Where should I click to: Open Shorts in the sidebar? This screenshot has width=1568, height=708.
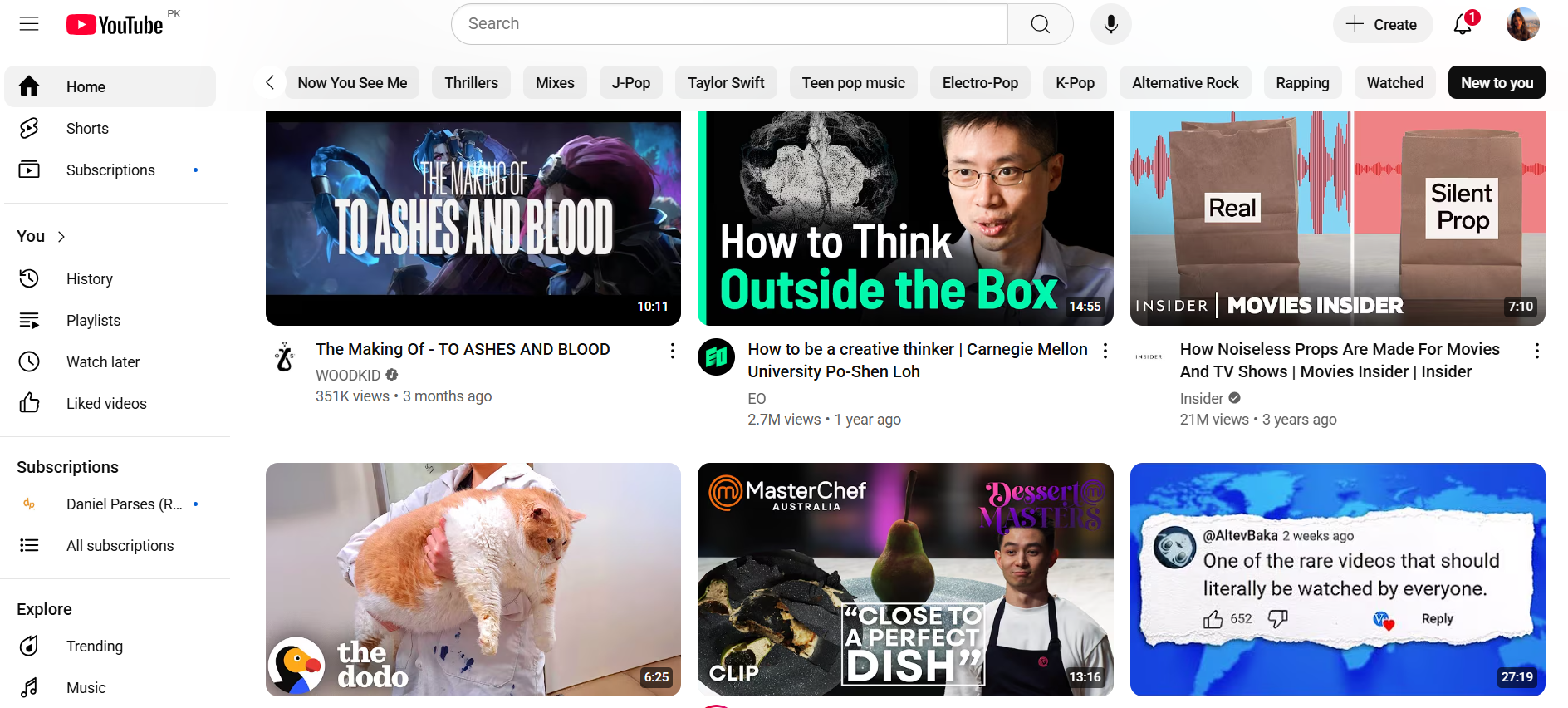tap(110, 128)
